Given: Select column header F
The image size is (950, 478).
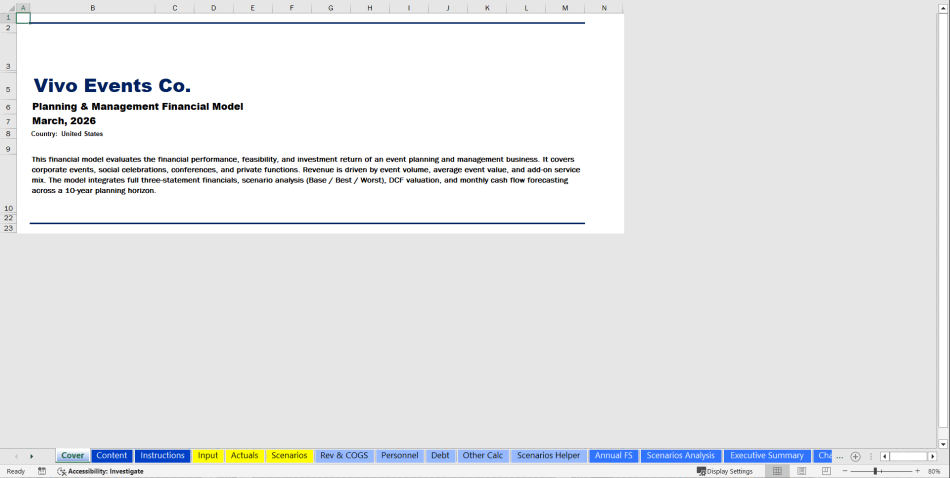Looking at the screenshot, I should pyautogui.click(x=291, y=7).
